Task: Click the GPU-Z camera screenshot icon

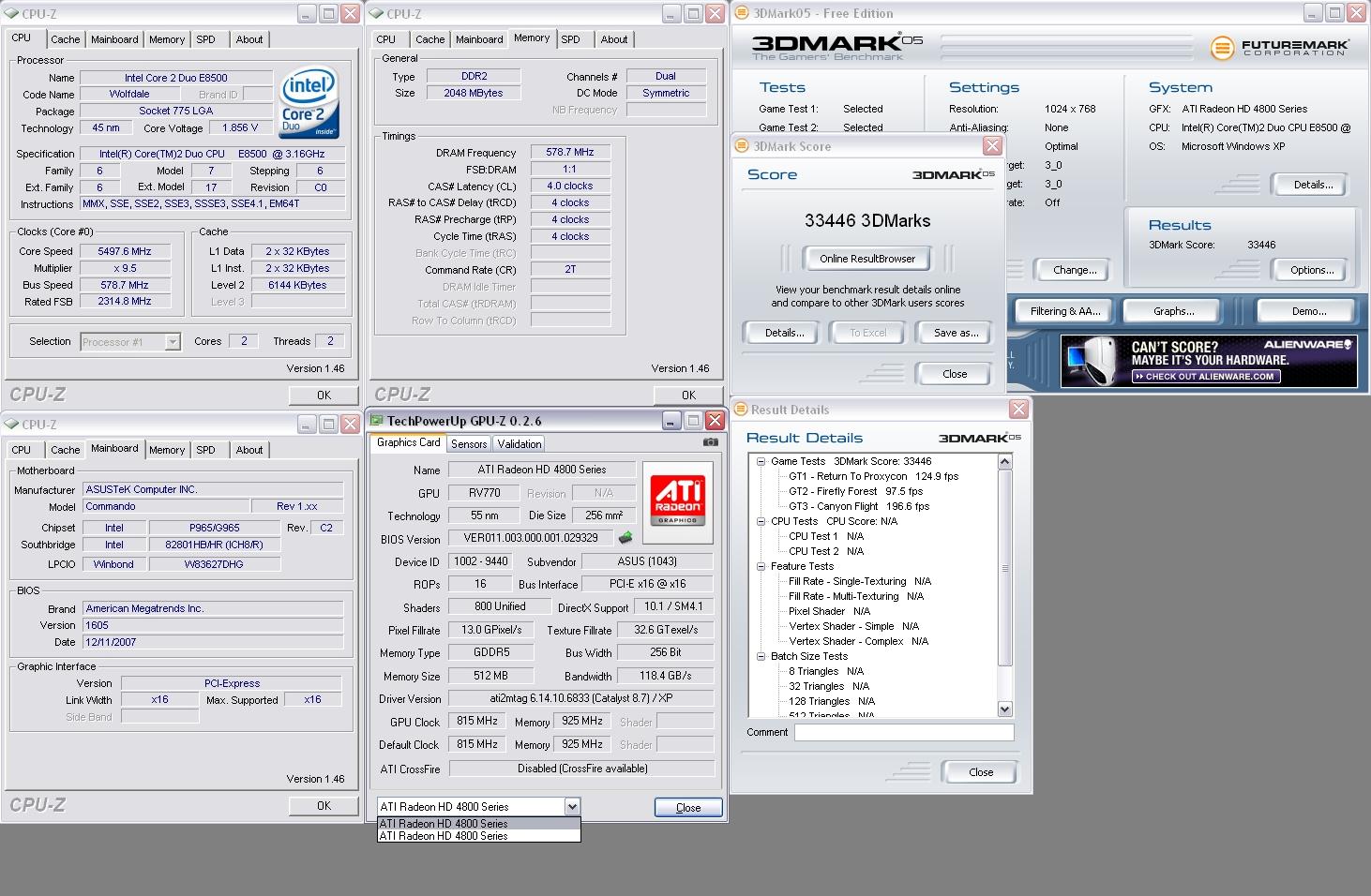Action: pos(711,442)
